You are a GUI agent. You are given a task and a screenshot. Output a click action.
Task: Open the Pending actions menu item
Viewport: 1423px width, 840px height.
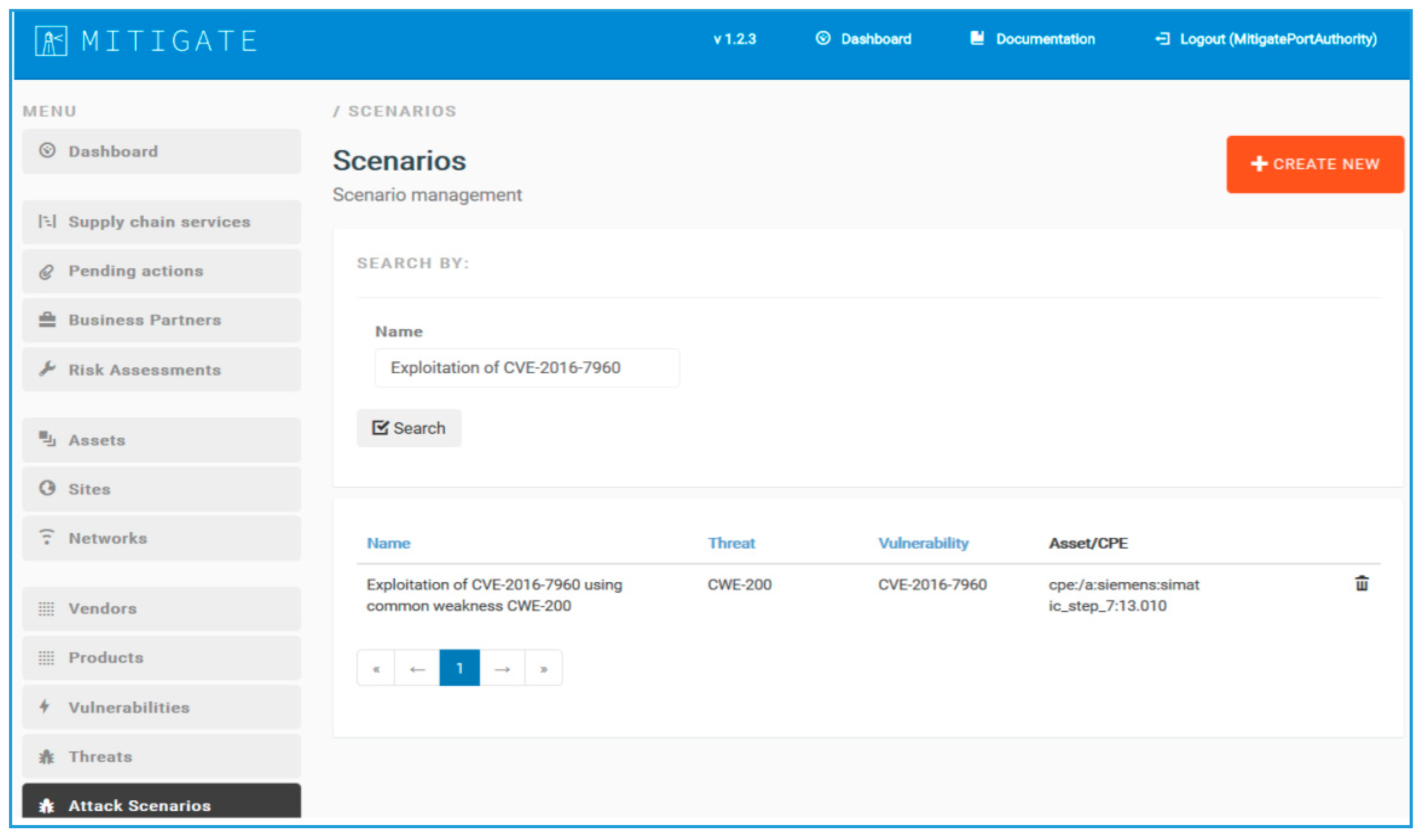pos(161,271)
